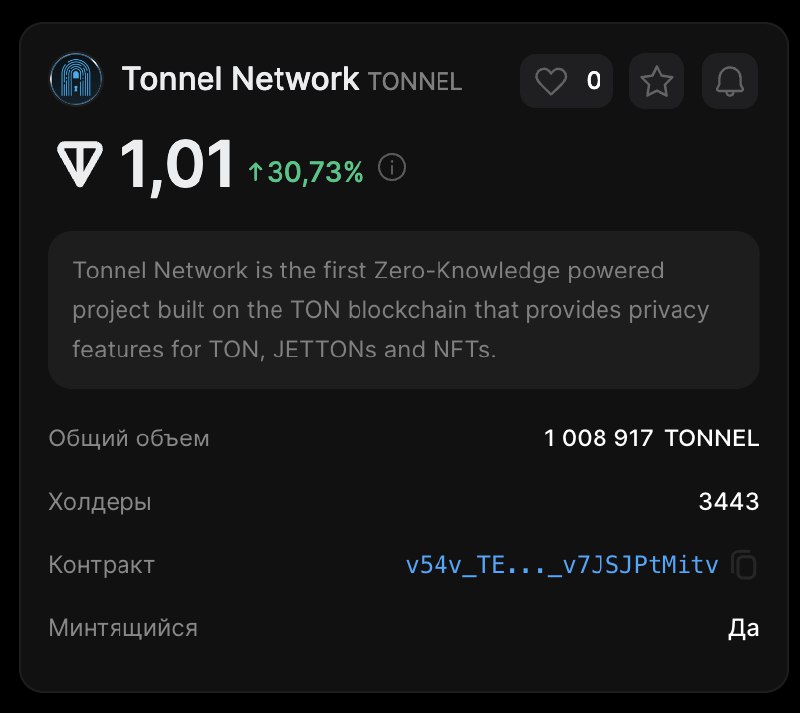Click the TONNEL ticker symbol

coord(415,82)
